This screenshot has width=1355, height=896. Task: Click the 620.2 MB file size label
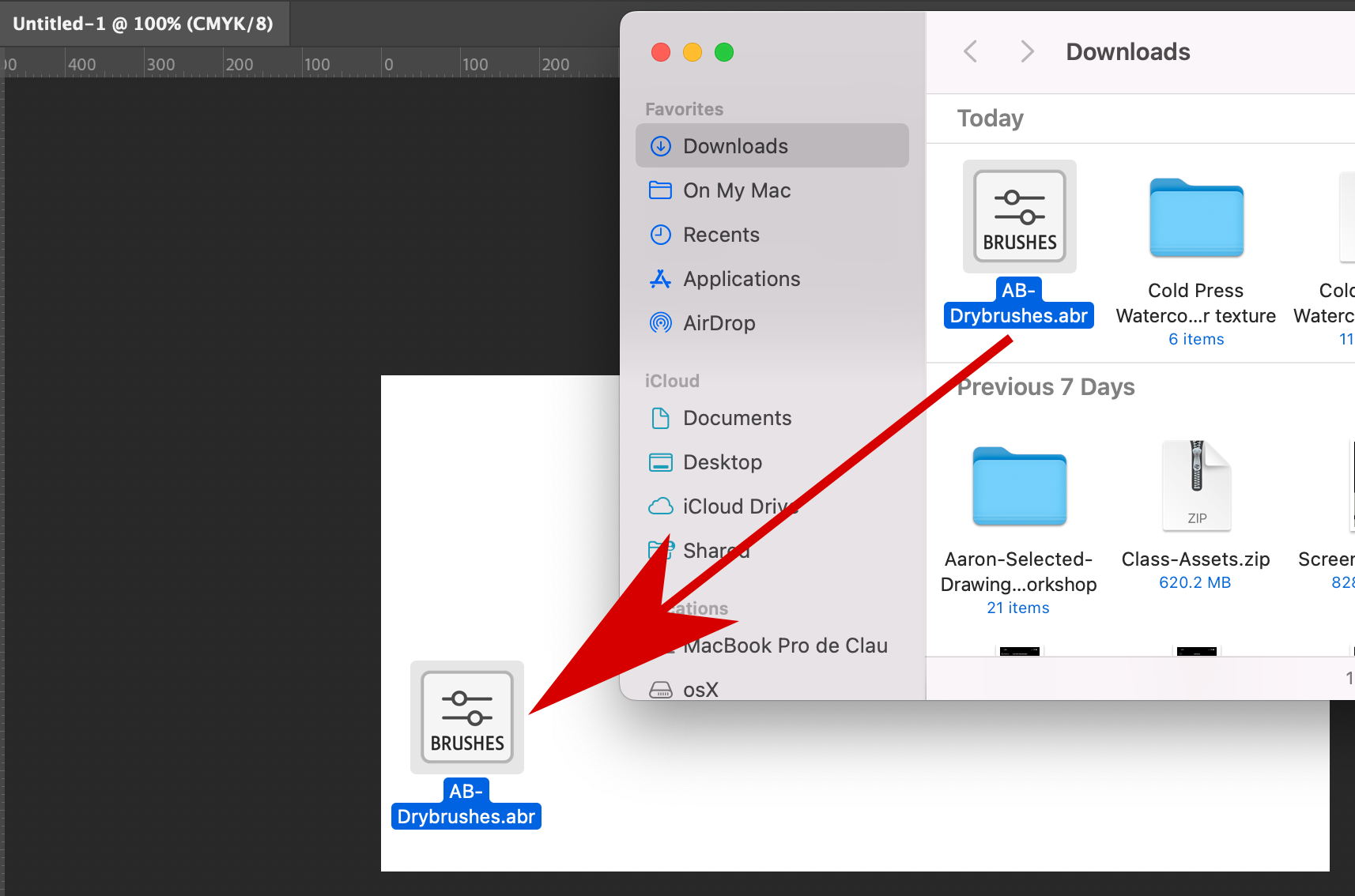[1195, 582]
